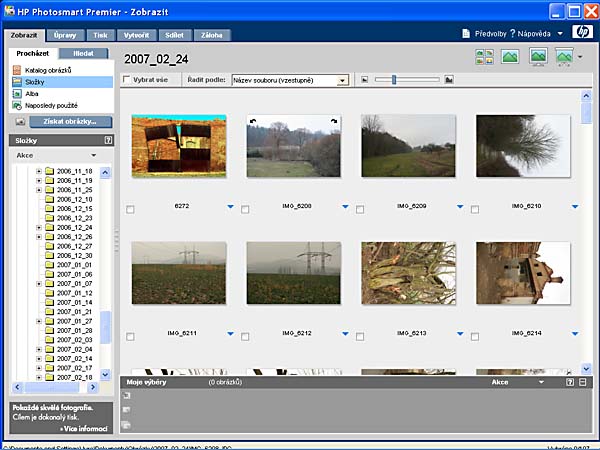
Task: Rotate IMG_6208 thumbnail counter-clockwise
Action: click(253, 121)
